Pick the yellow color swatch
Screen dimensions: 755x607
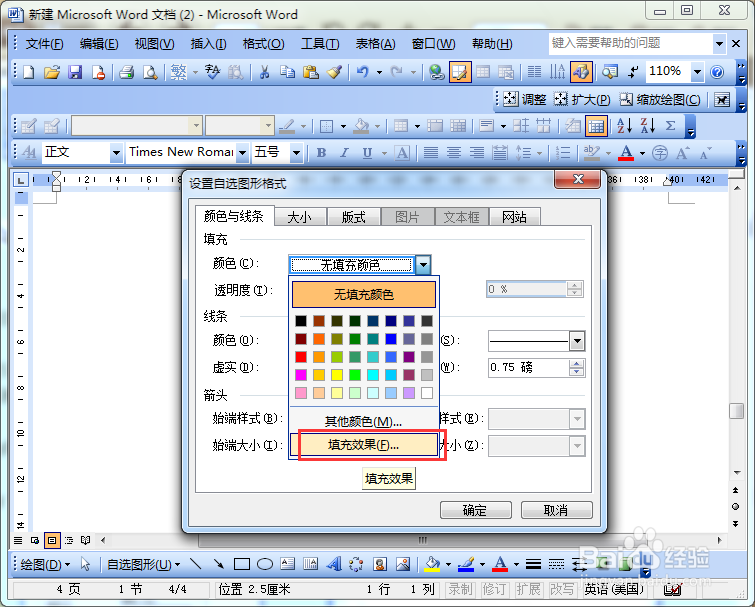(337, 375)
